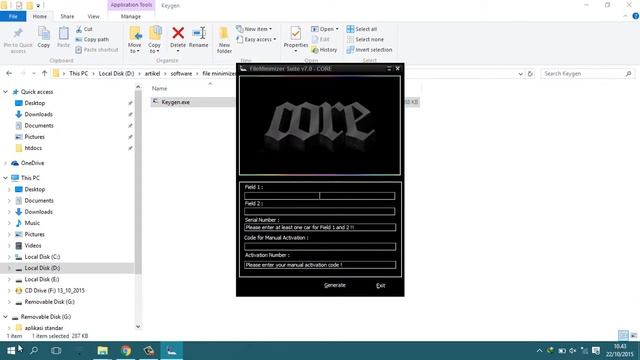Click the Application Tools tab header

click(x=131, y=5)
